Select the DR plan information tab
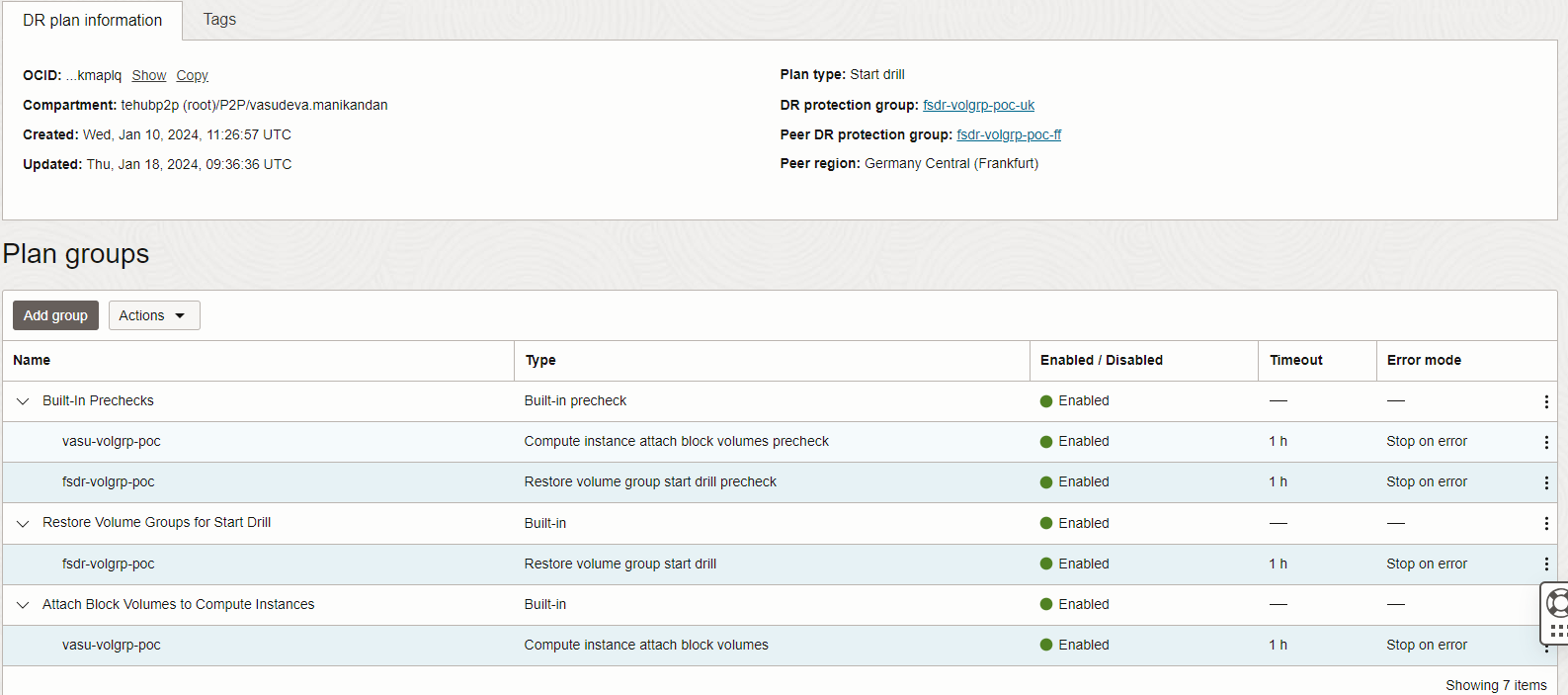The width and height of the screenshot is (1568, 695). coord(92,21)
